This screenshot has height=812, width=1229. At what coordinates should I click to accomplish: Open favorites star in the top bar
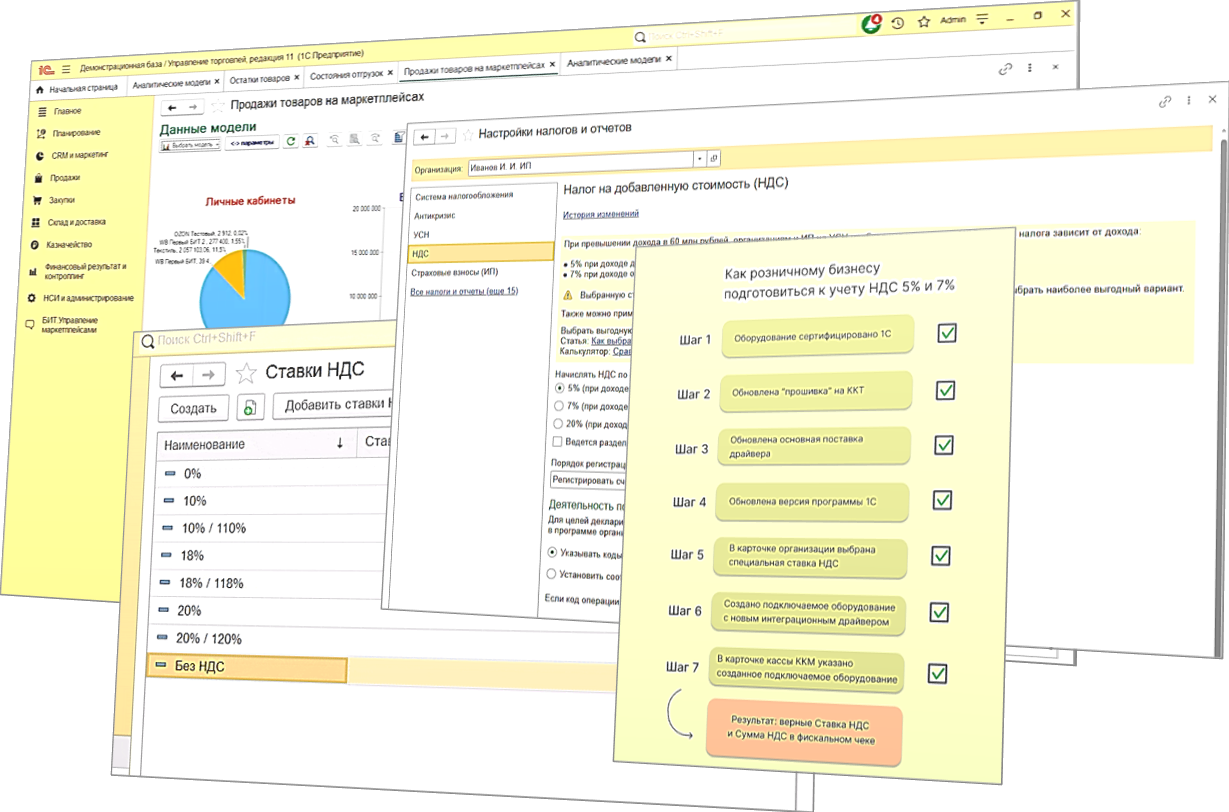click(923, 21)
